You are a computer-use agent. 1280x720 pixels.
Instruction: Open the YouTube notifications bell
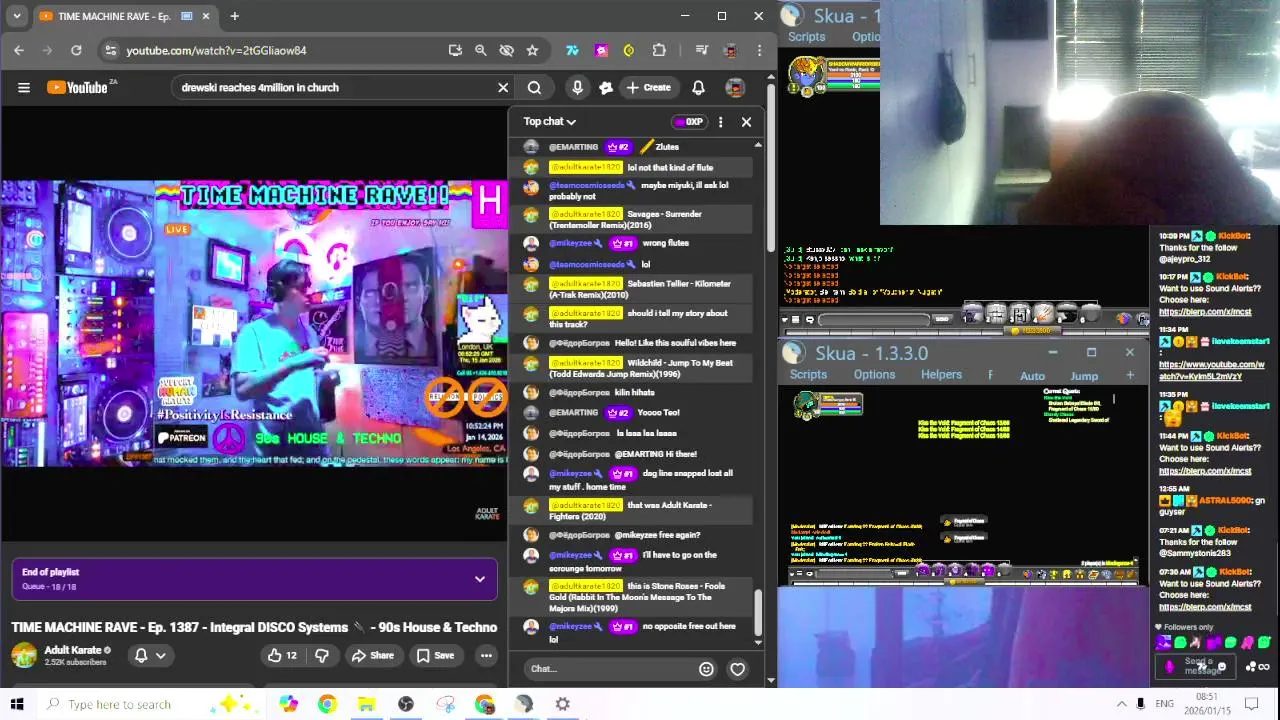click(698, 88)
